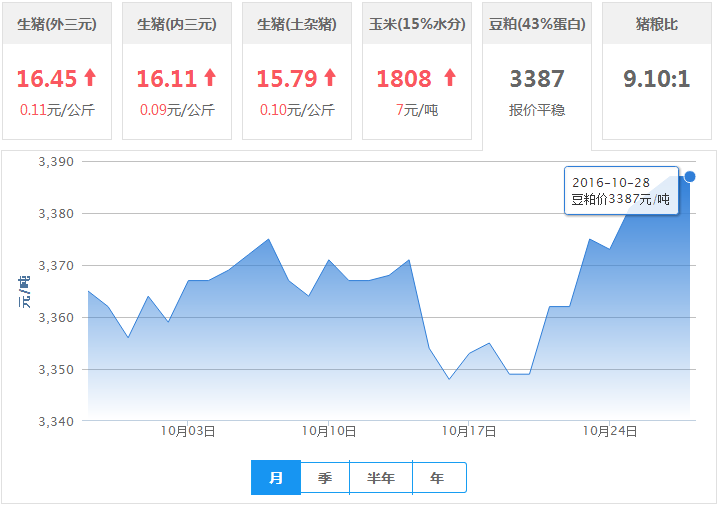Click the 3,340 y-axis label
This screenshot has height=506, width=719.
(56, 421)
